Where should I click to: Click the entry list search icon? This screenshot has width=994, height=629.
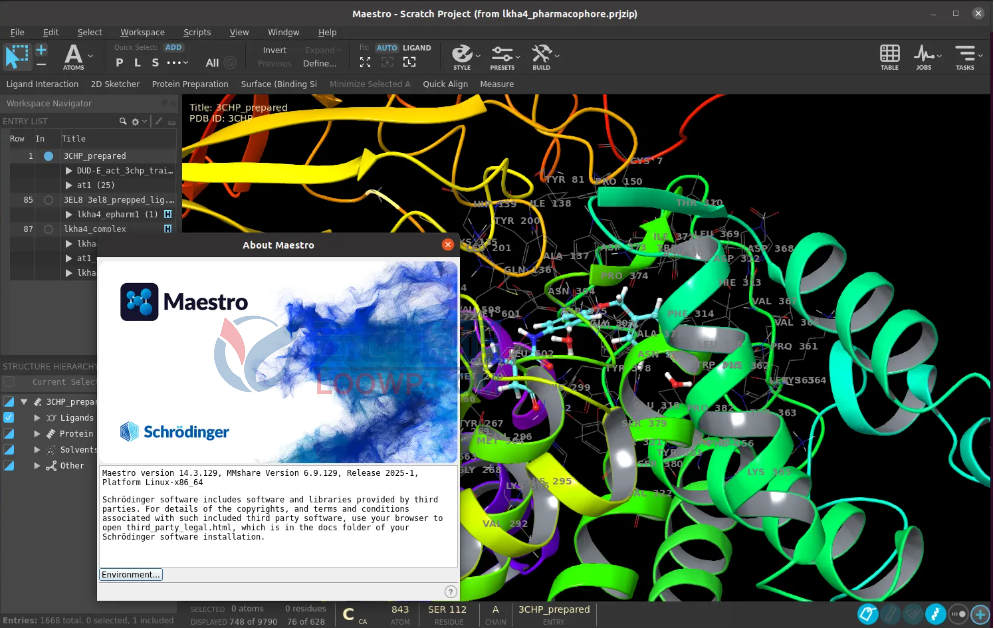coord(122,121)
